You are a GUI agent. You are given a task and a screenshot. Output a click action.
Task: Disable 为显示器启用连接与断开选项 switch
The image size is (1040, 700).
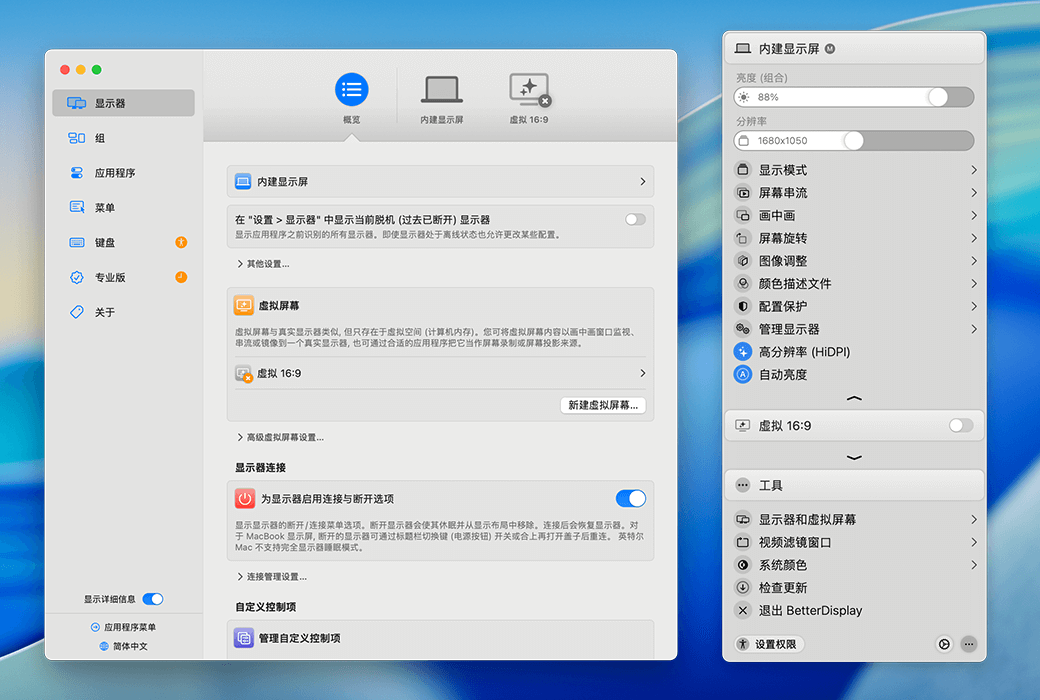click(631, 498)
